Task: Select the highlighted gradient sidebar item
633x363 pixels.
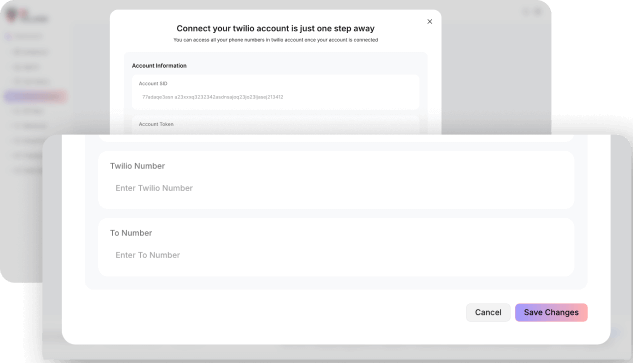Action: [x=36, y=97]
